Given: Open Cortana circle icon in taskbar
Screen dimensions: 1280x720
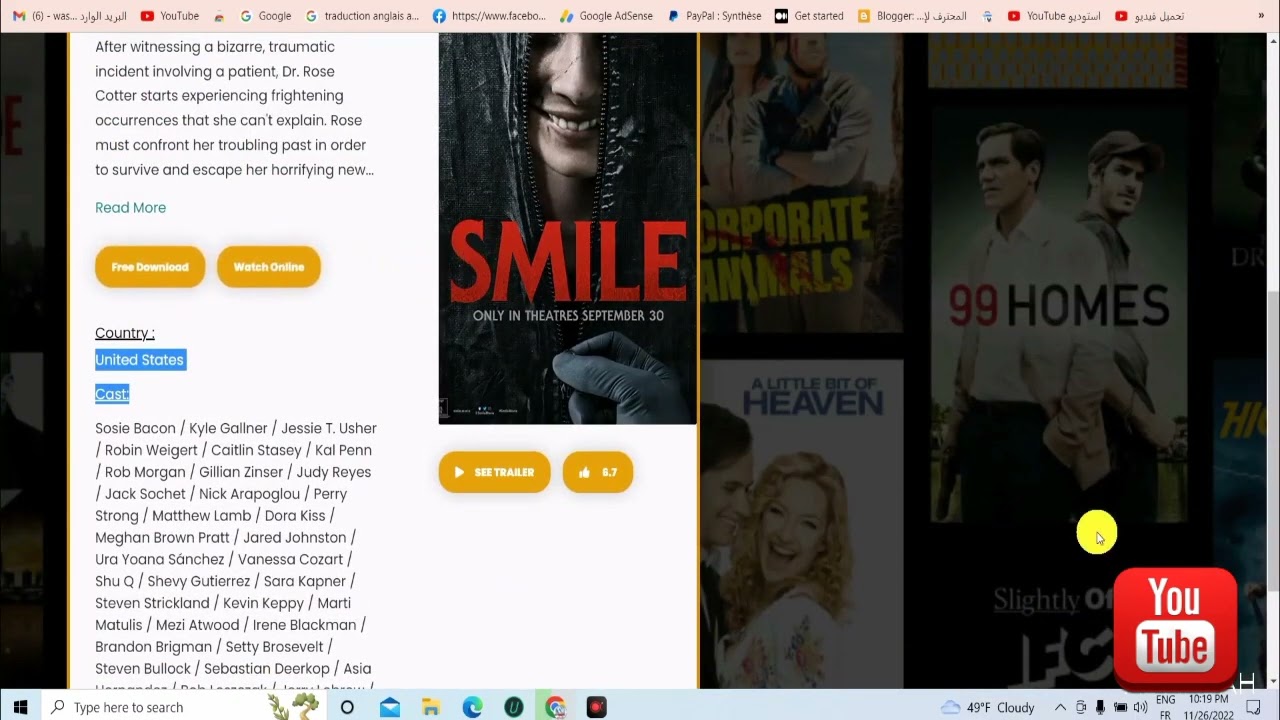Looking at the screenshot, I should (347, 707).
